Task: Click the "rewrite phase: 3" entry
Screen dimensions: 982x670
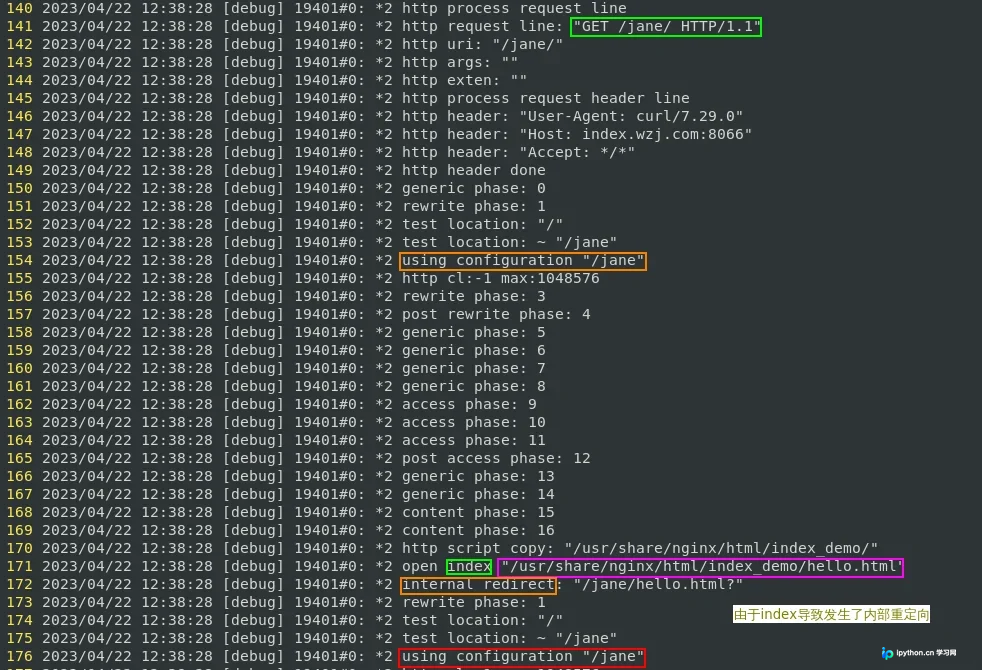Action: 473,296
